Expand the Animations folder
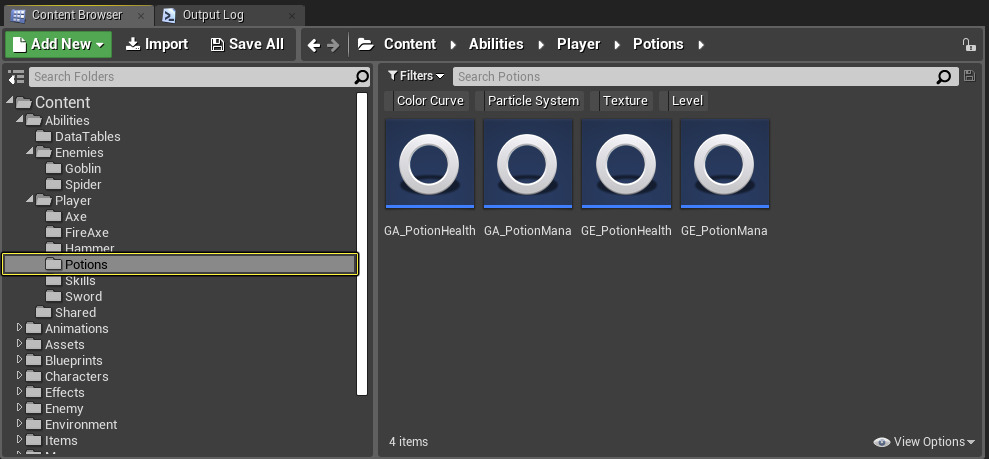Image resolution: width=989 pixels, height=459 pixels. point(19,328)
